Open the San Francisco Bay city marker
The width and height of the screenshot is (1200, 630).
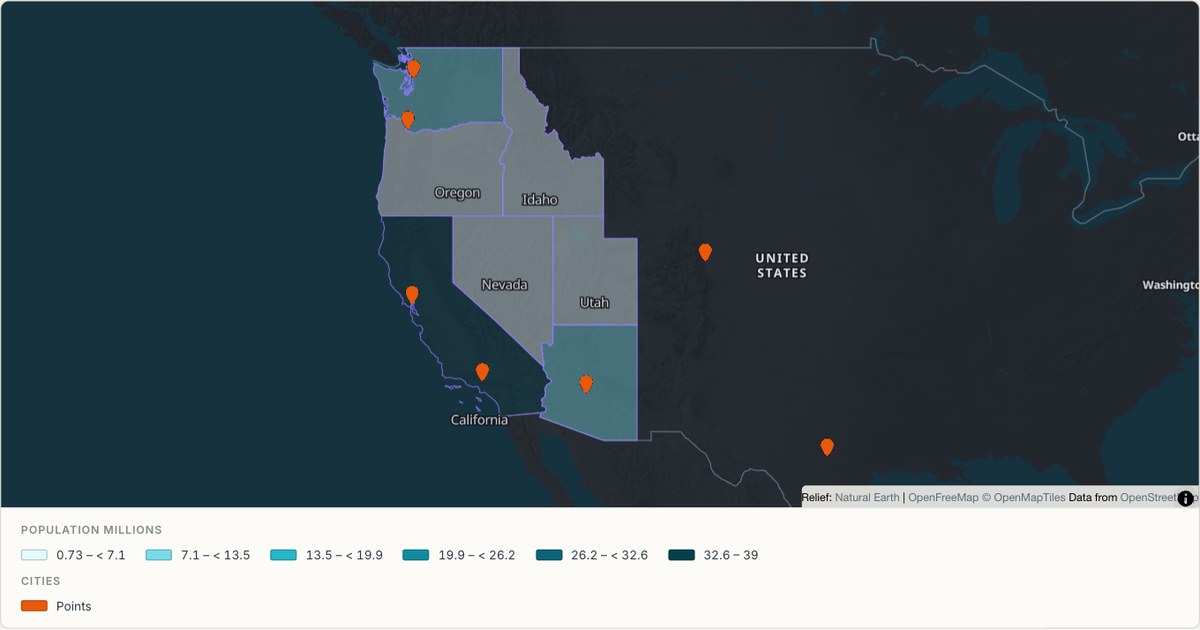pos(412,294)
